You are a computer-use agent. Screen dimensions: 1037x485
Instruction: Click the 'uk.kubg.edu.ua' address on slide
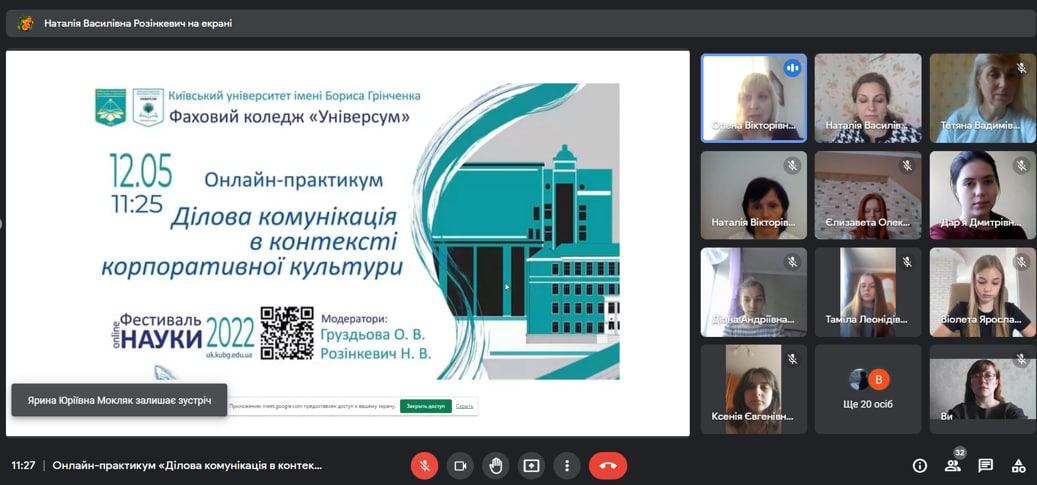229,355
